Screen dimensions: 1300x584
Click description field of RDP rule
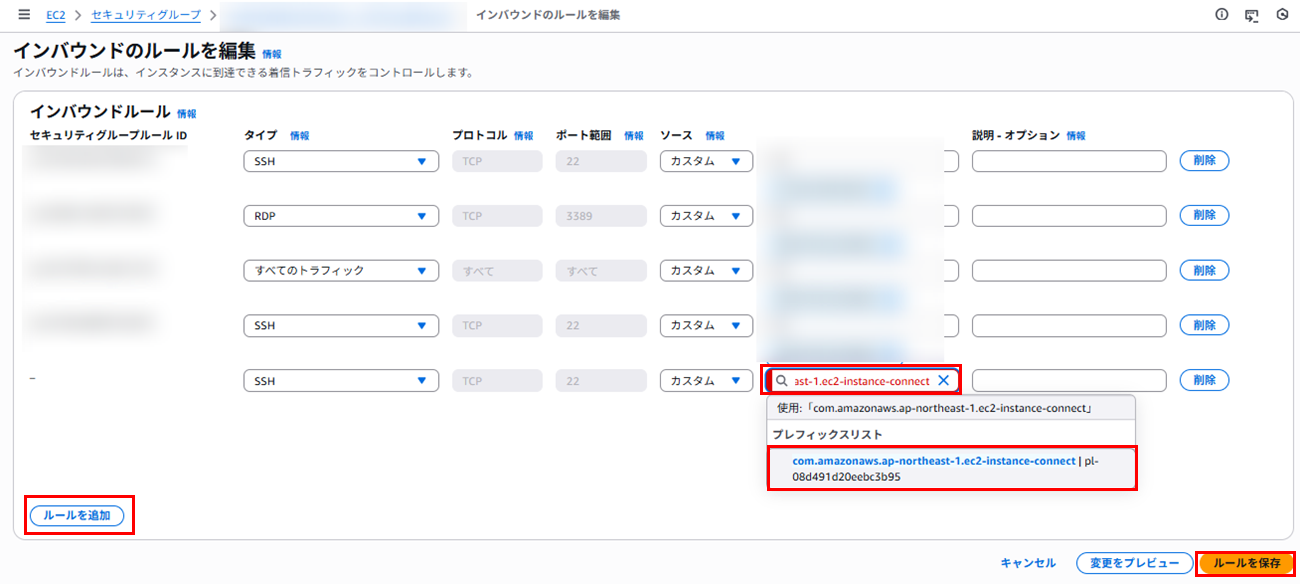[1069, 215]
